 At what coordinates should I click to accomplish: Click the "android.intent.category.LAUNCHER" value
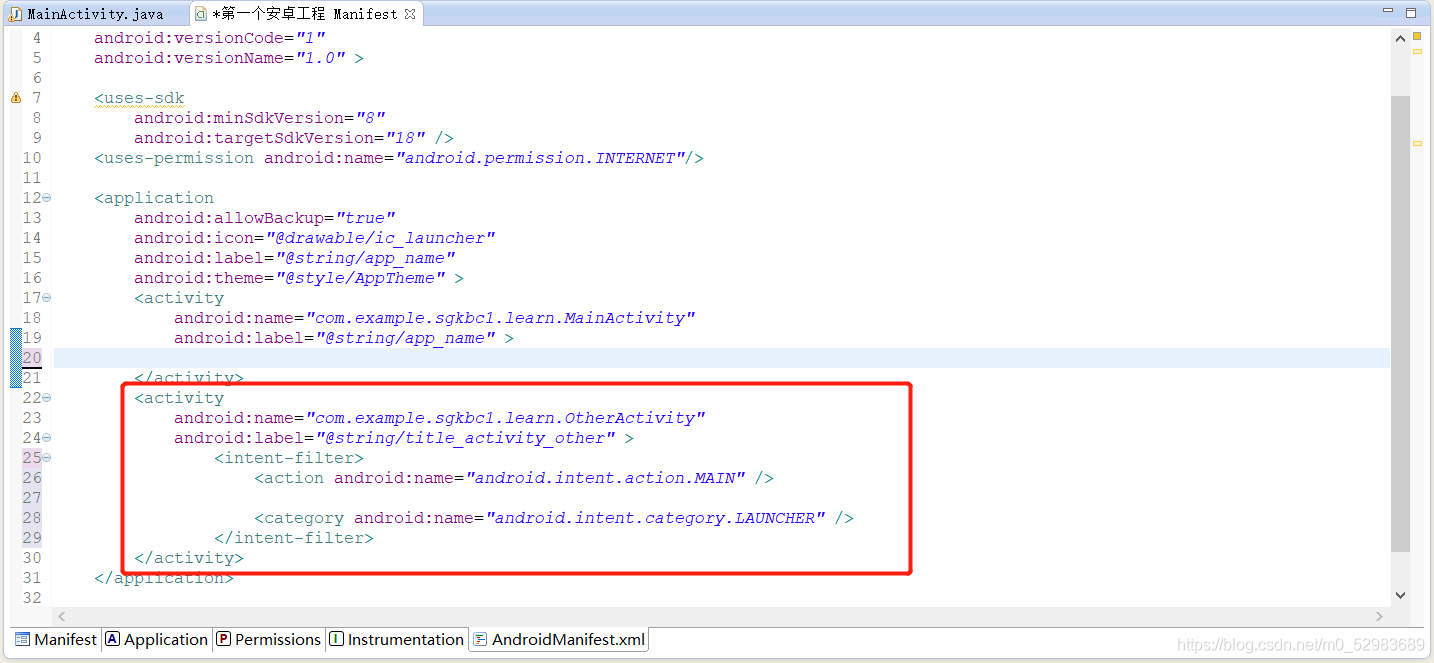pos(655,518)
